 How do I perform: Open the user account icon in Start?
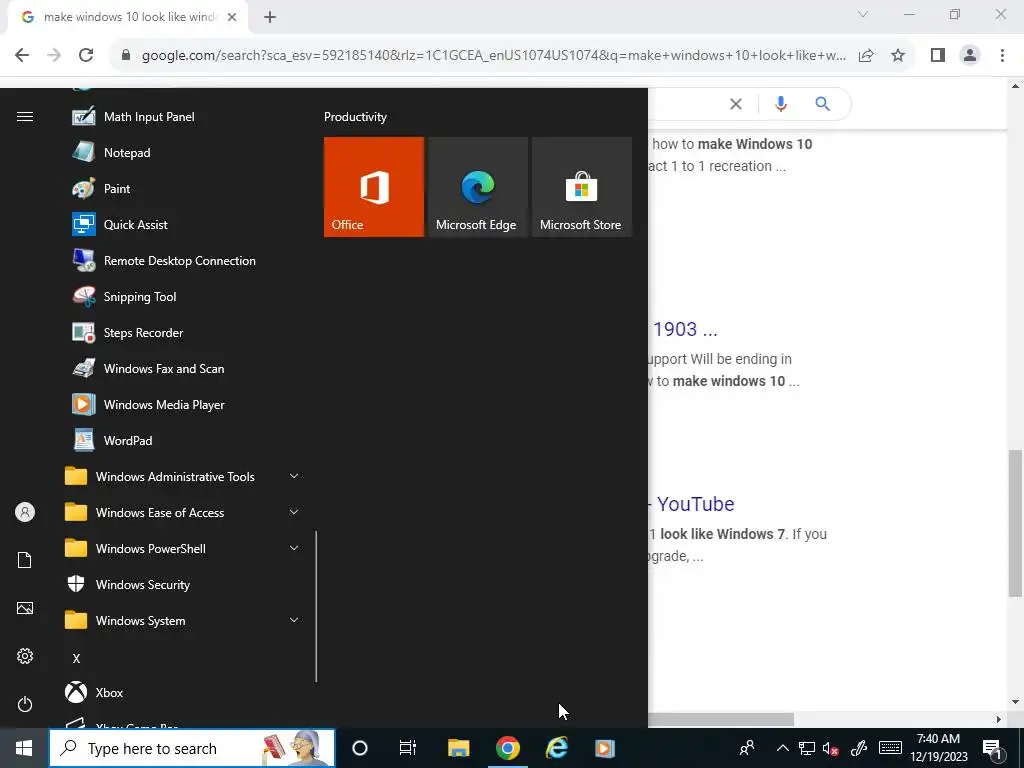pyautogui.click(x=25, y=512)
